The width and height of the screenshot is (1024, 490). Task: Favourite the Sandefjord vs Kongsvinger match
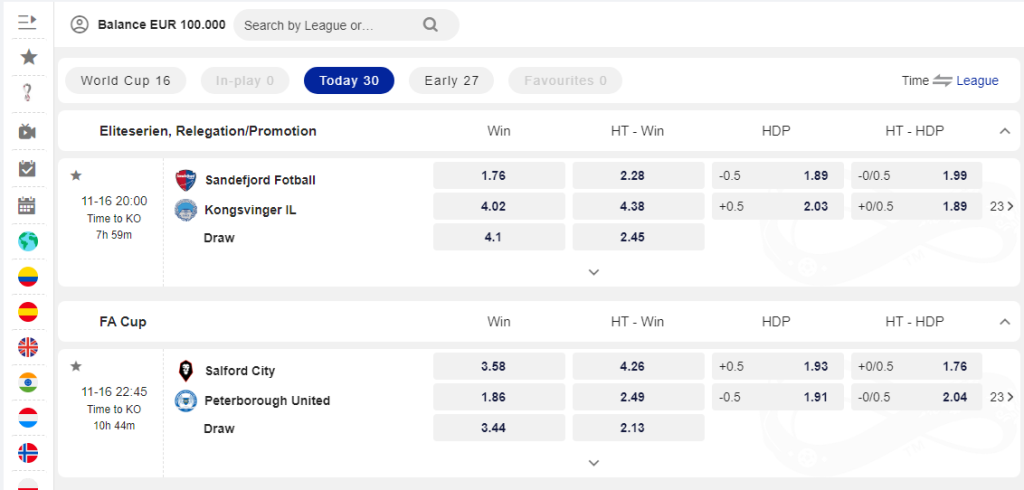[76, 176]
